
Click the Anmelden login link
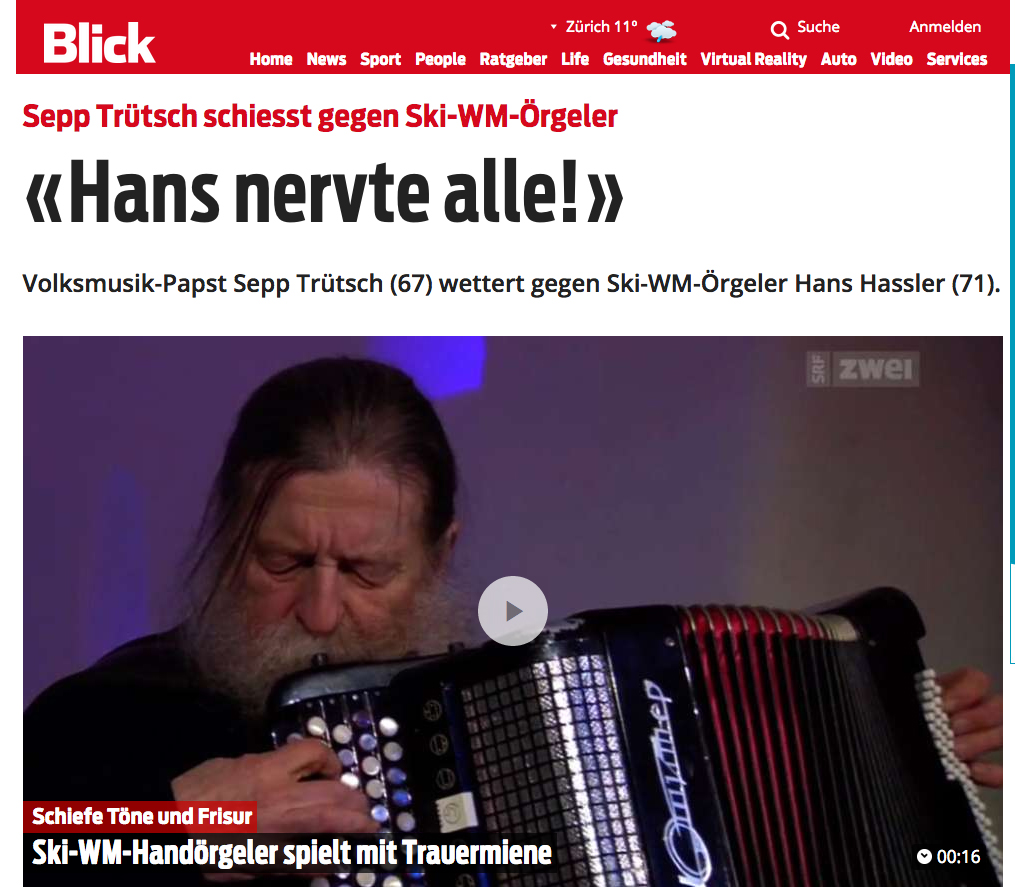point(945,27)
